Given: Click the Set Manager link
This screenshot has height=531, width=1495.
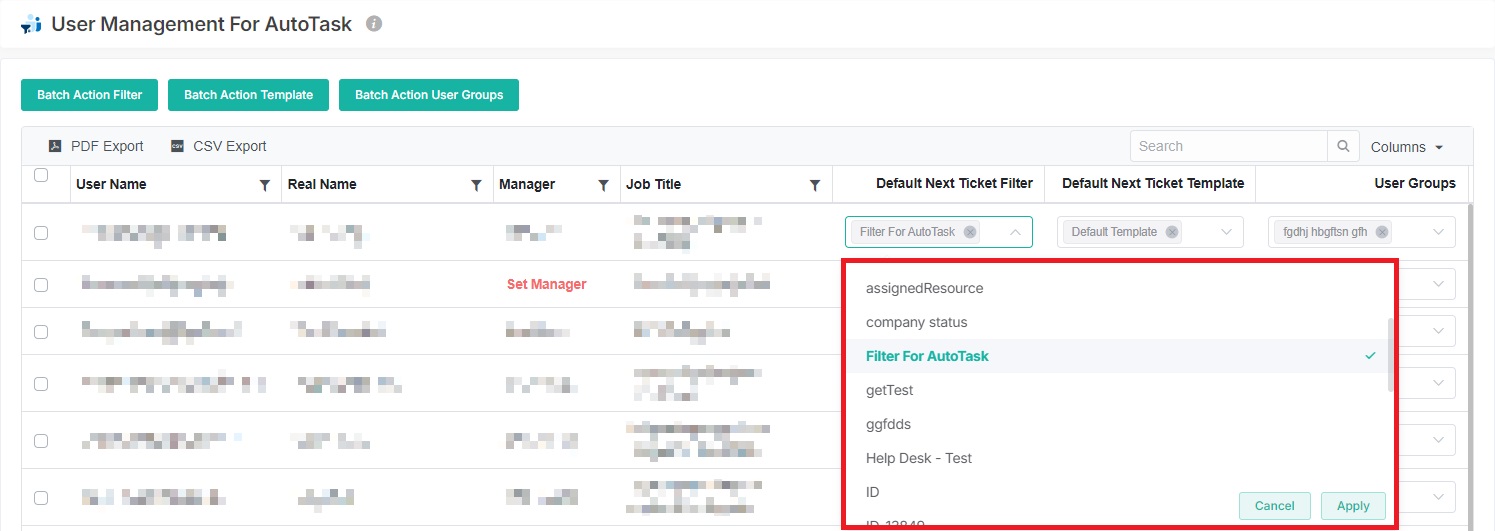Looking at the screenshot, I should click(x=546, y=284).
